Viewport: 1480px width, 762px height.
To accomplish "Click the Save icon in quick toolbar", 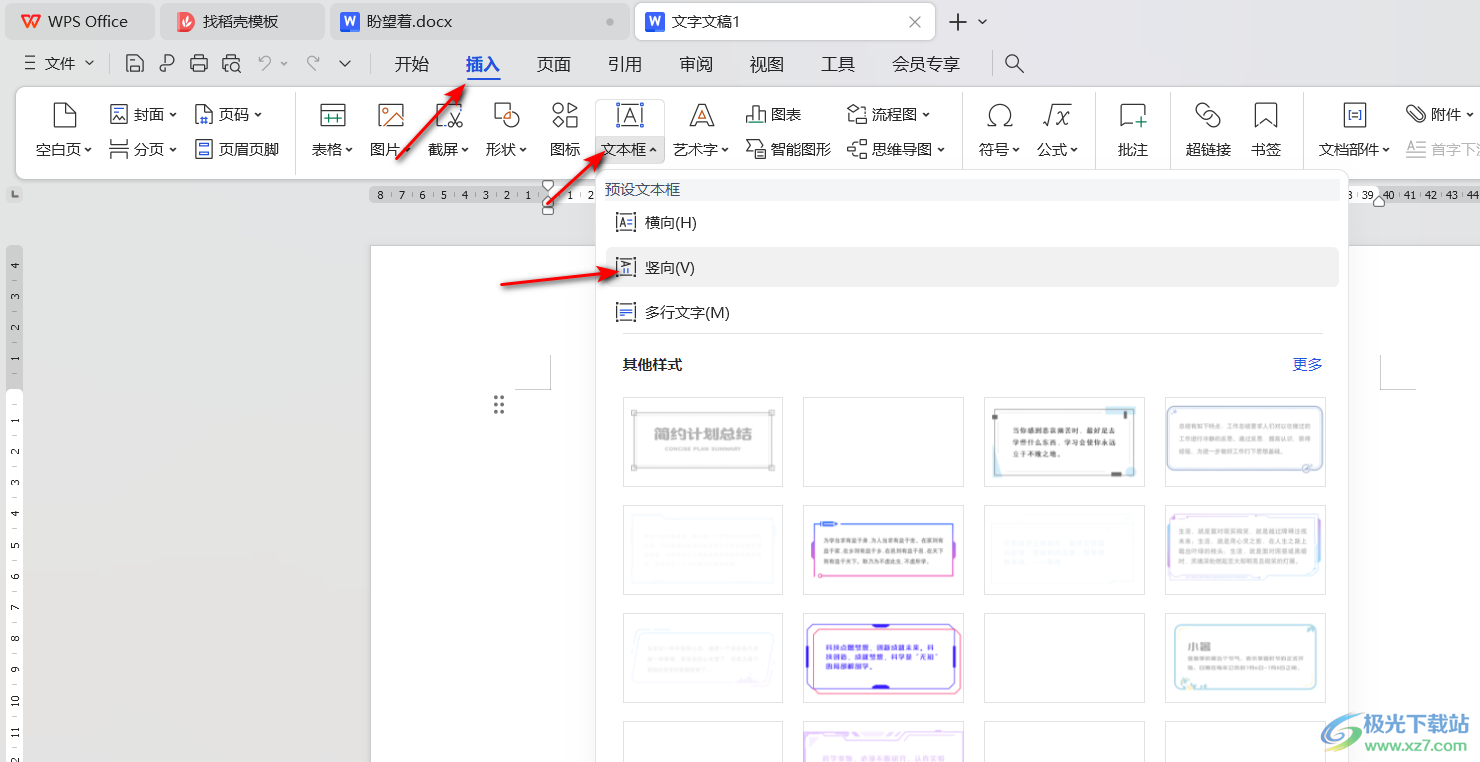I will point(135,64).
